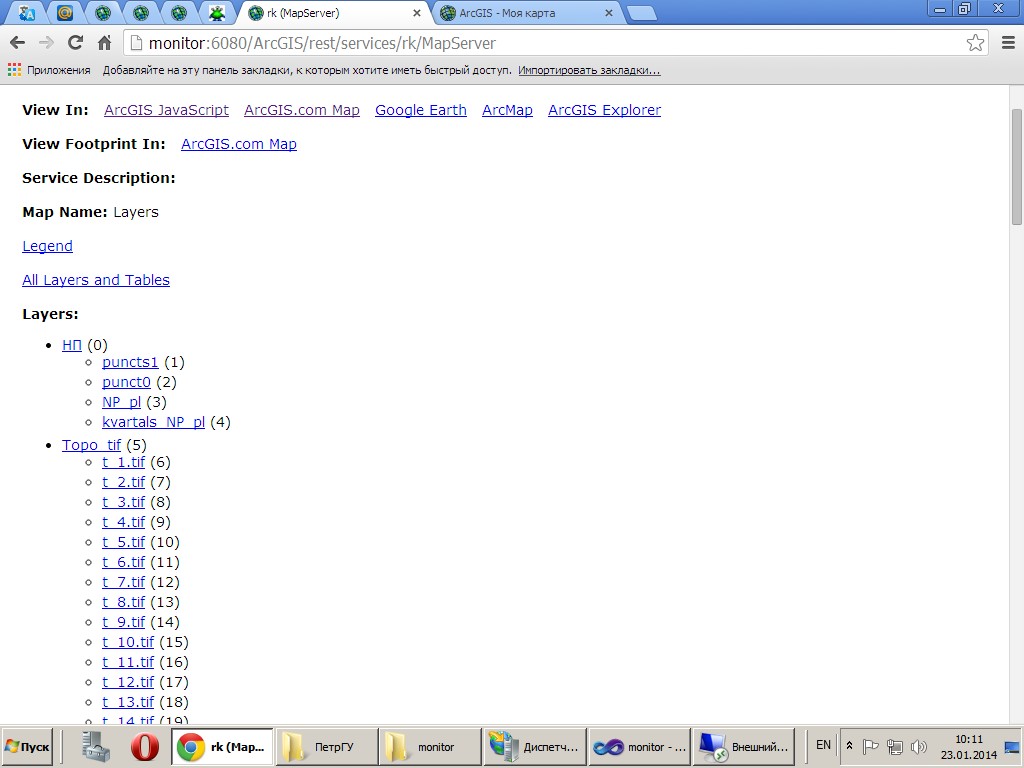Open the Legend link

(47, 246)
